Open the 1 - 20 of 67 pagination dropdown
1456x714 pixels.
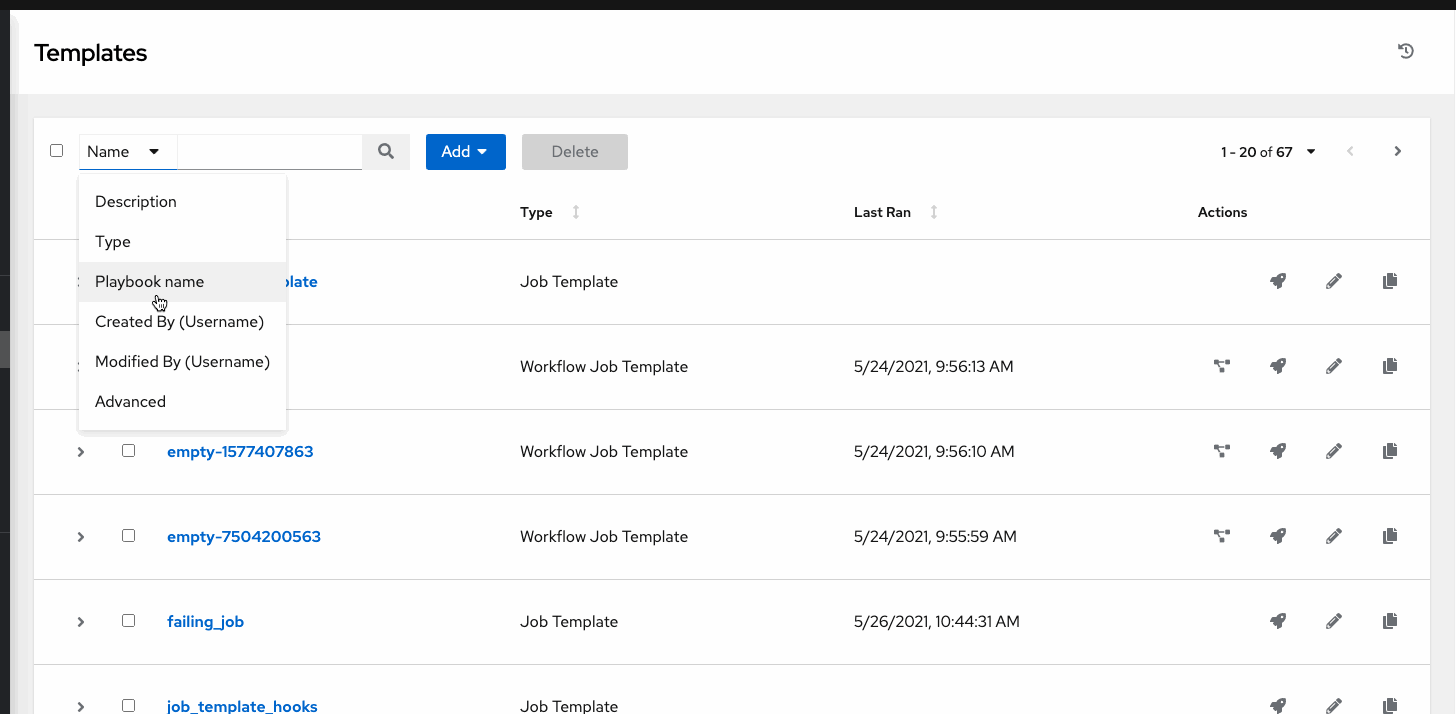[x=1268, y=152]
